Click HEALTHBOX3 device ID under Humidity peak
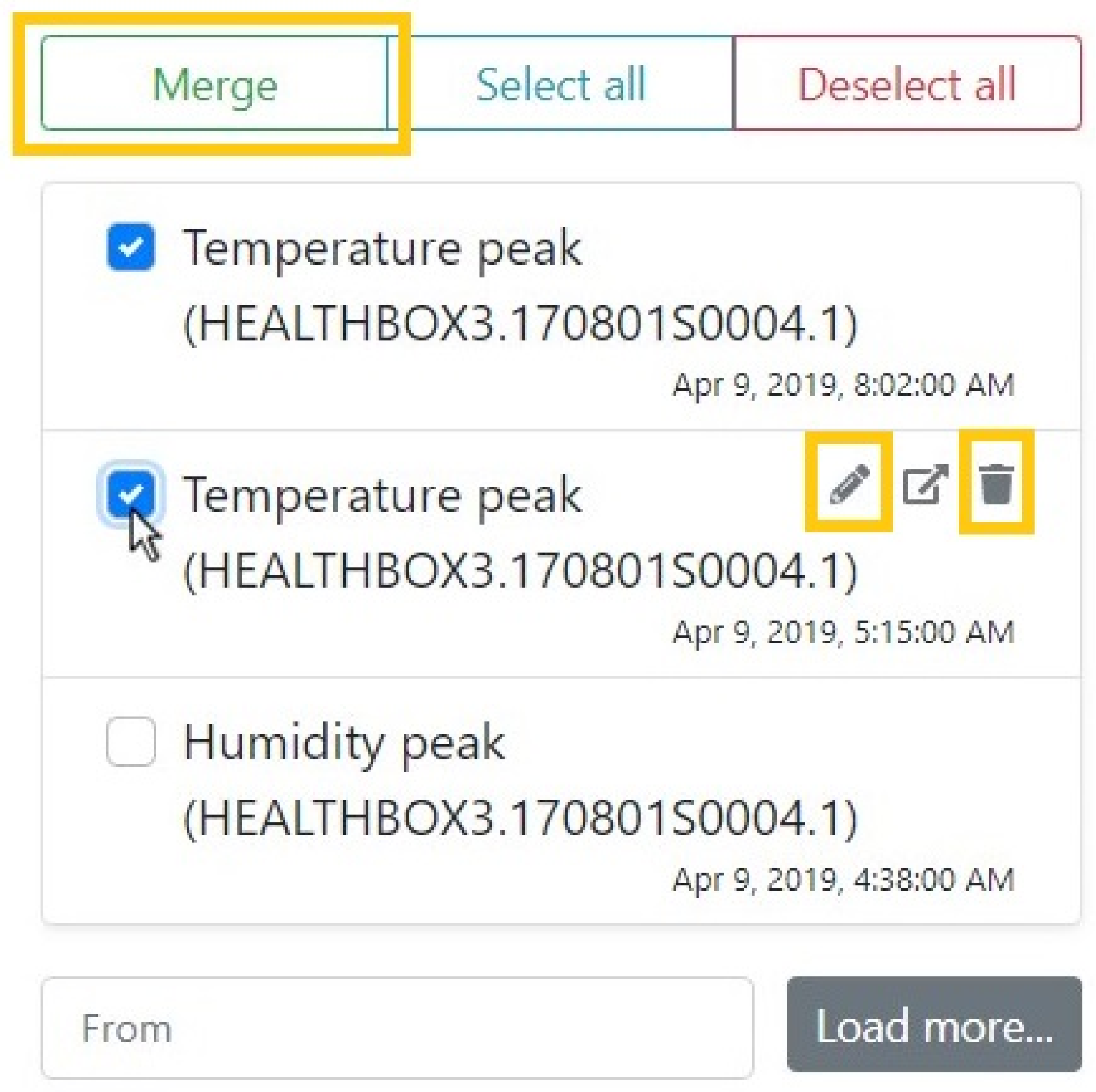This screenshot has width=1096, height=1092. (x=520, y=817)
